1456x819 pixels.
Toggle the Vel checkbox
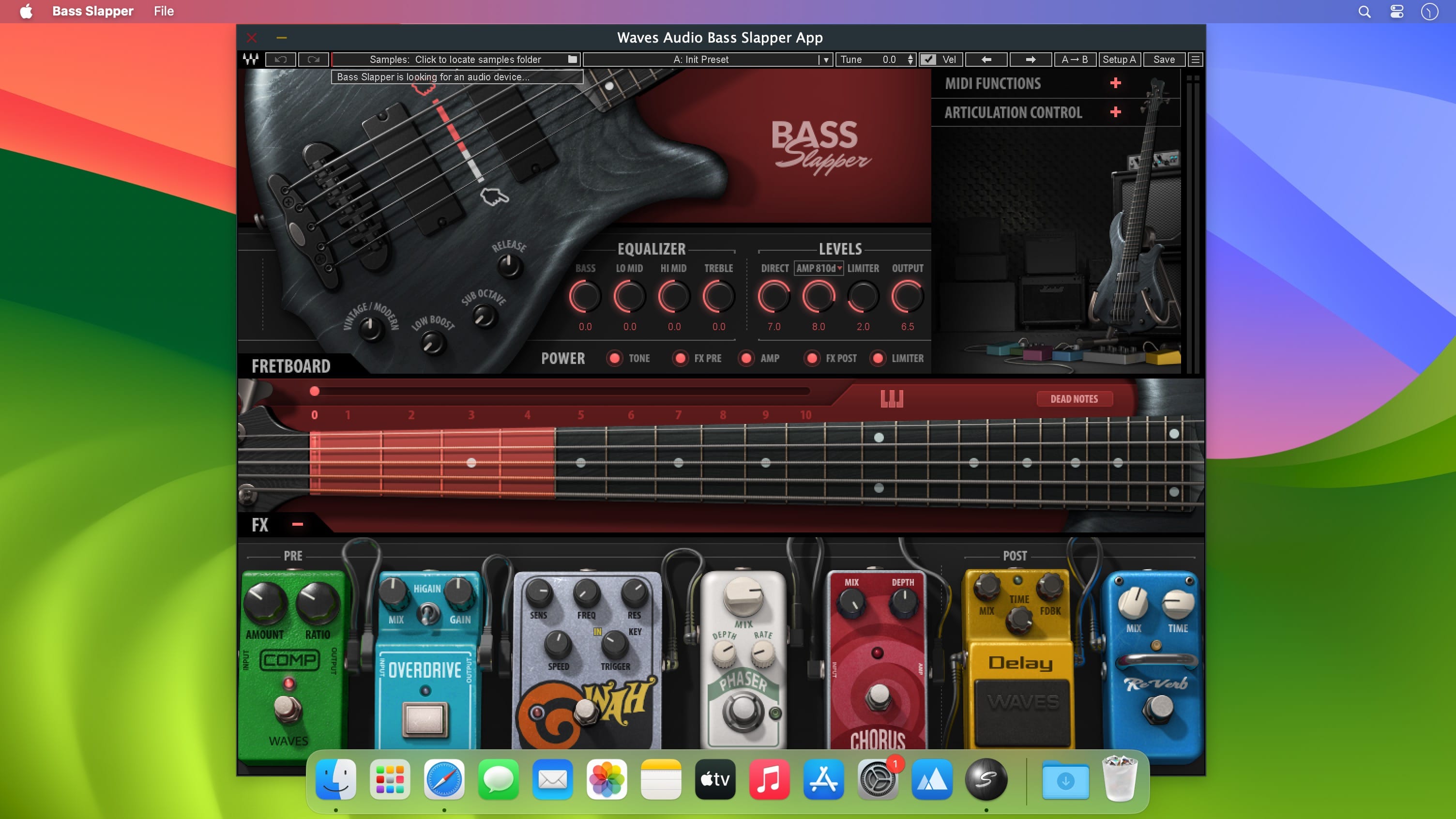coord(928,60)
